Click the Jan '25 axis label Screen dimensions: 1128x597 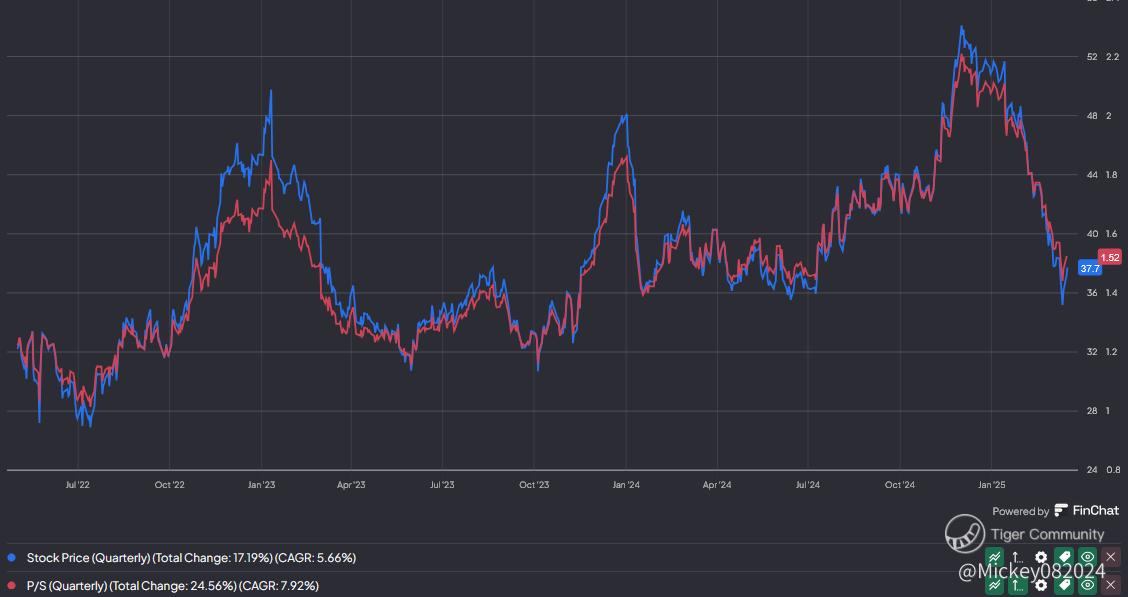991,485
